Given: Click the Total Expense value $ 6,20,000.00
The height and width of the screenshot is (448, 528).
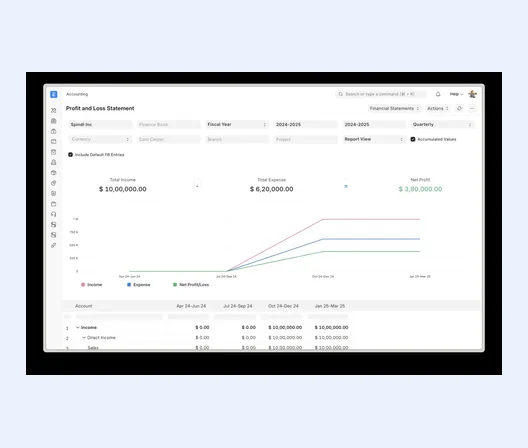Looking at the screenshot, I should [271, 189].
